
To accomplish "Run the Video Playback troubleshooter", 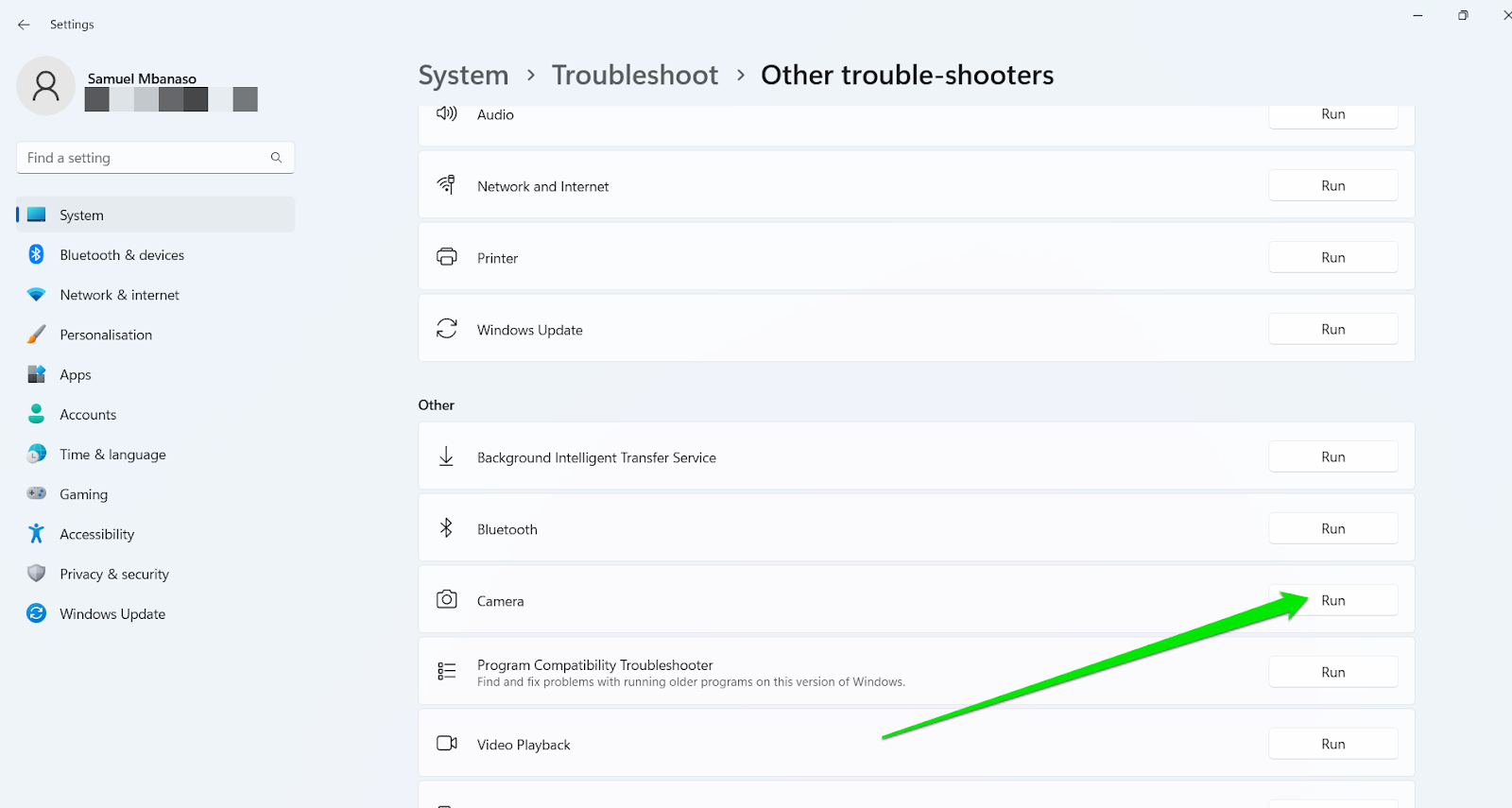I will coord(1333,744).
